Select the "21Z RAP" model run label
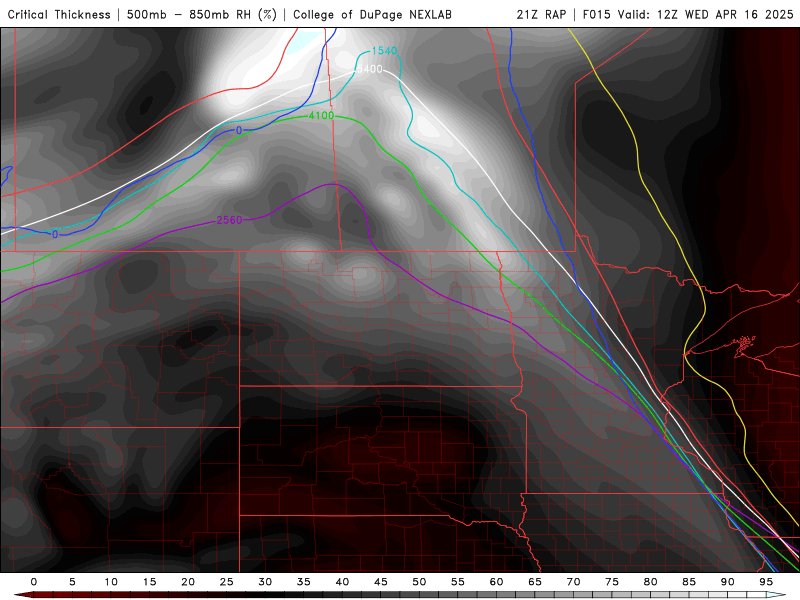Image resolution: width=800 pixels, height=600 pixels. 541,15
